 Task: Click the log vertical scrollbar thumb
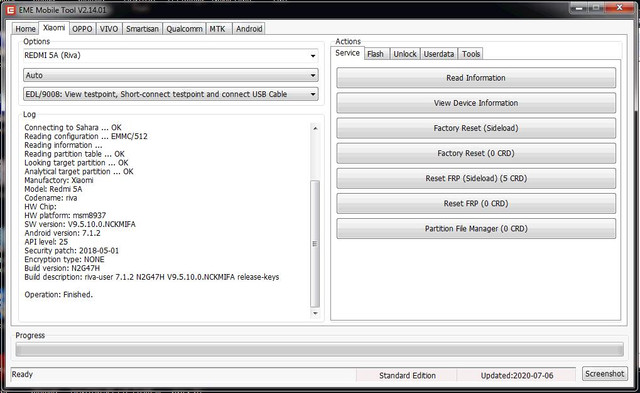point(315,244)
